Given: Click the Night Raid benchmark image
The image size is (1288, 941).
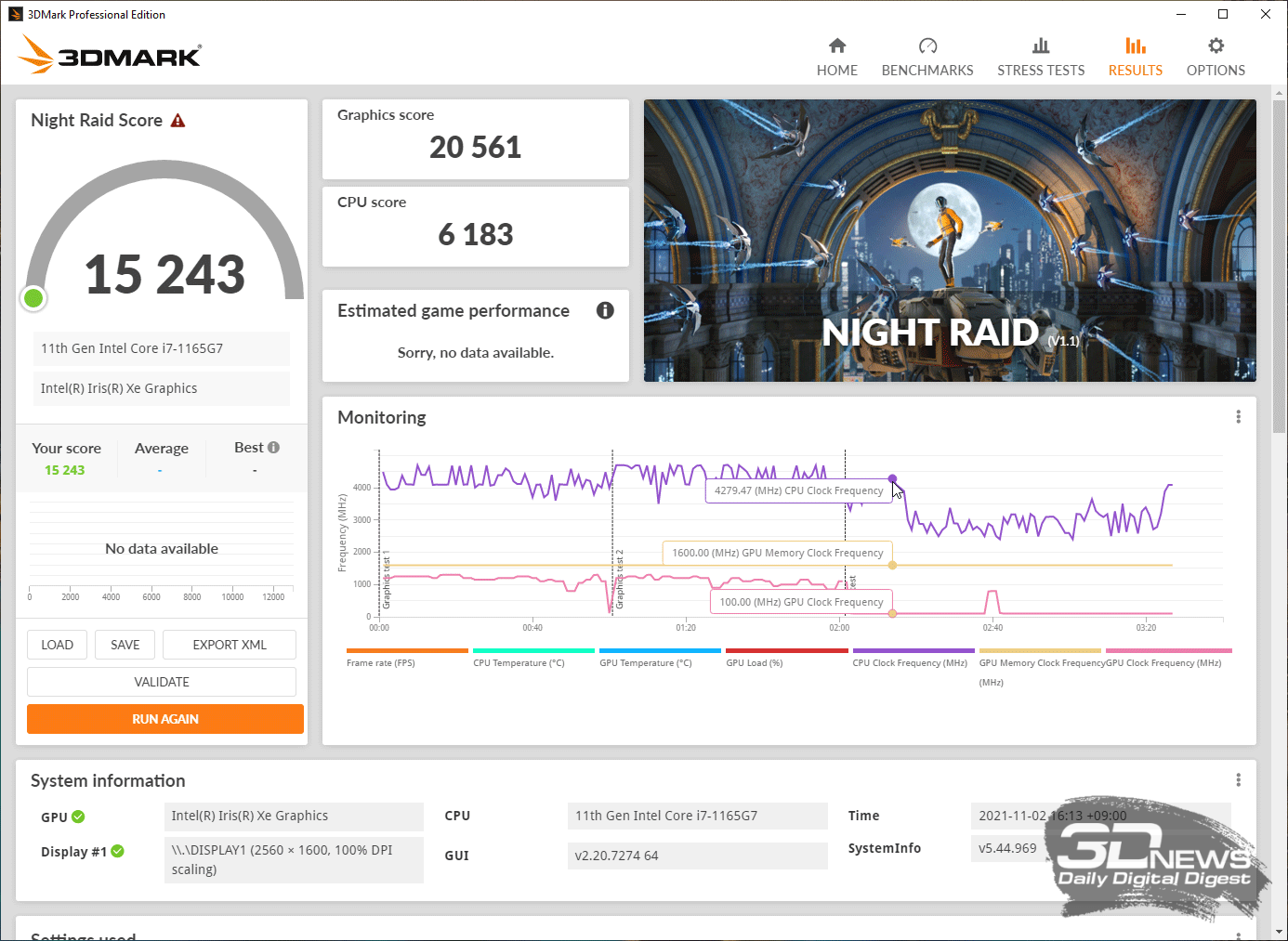Looking at the screenshot, I should [950, 241].
